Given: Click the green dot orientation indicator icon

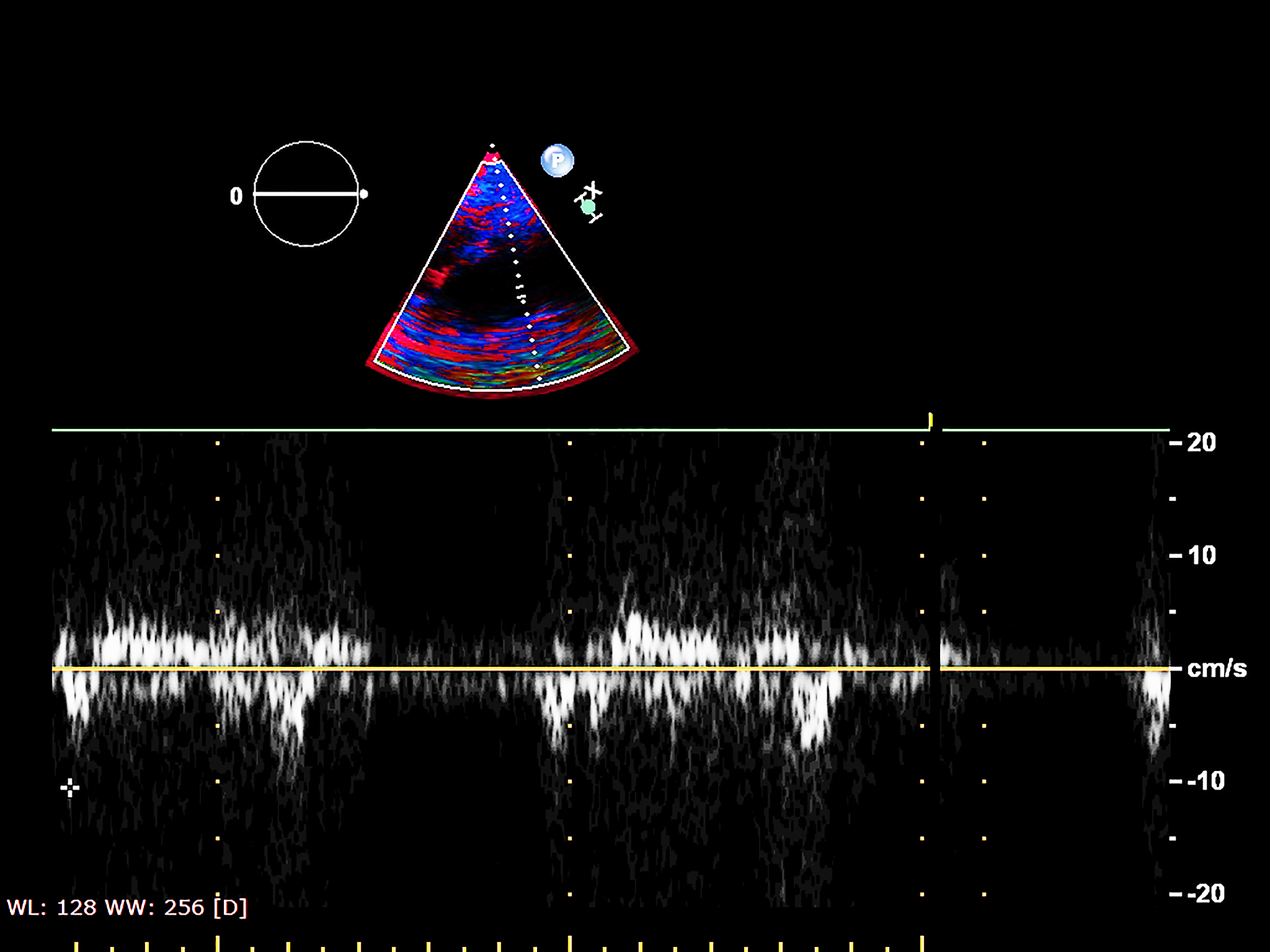Looking at the screenshot, I should tap(588, 207).
